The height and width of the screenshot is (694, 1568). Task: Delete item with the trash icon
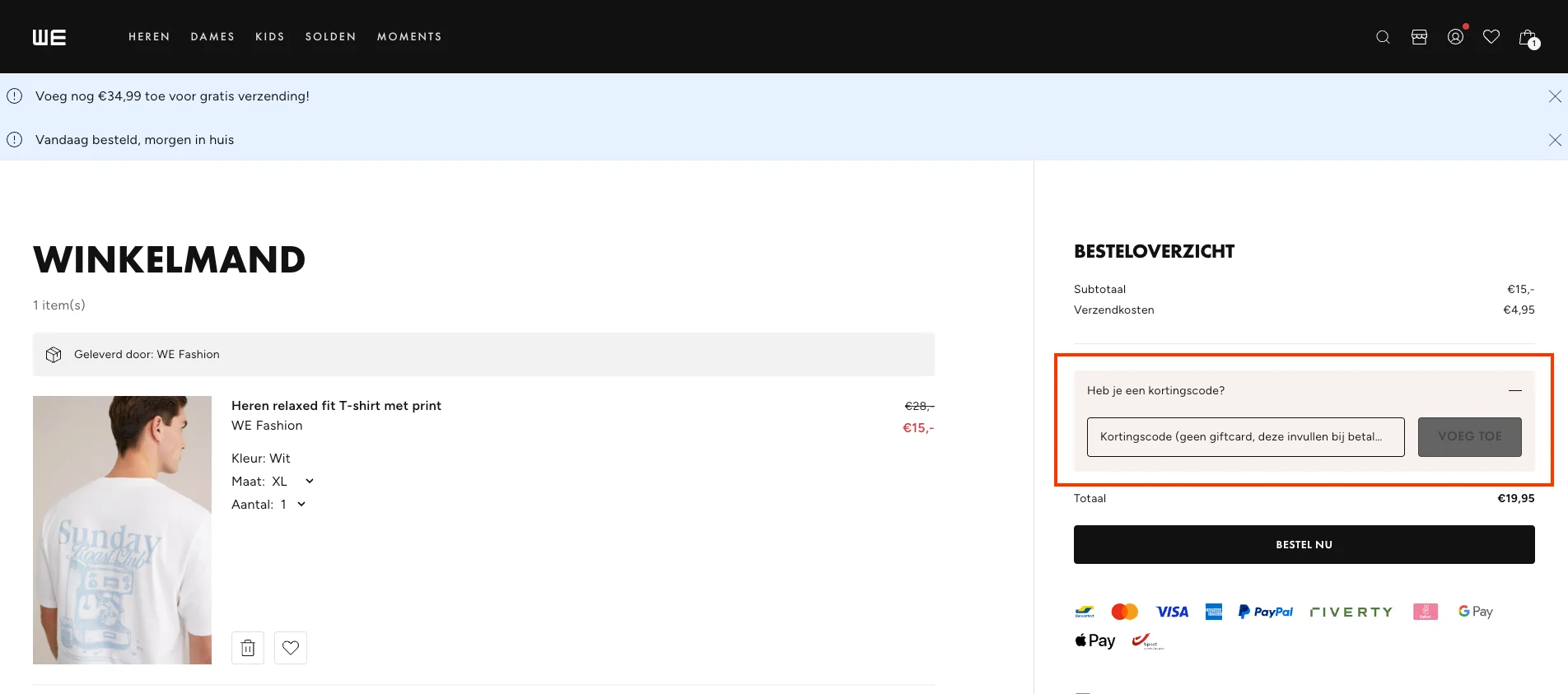pyautogui.click(x=248, y=648)
